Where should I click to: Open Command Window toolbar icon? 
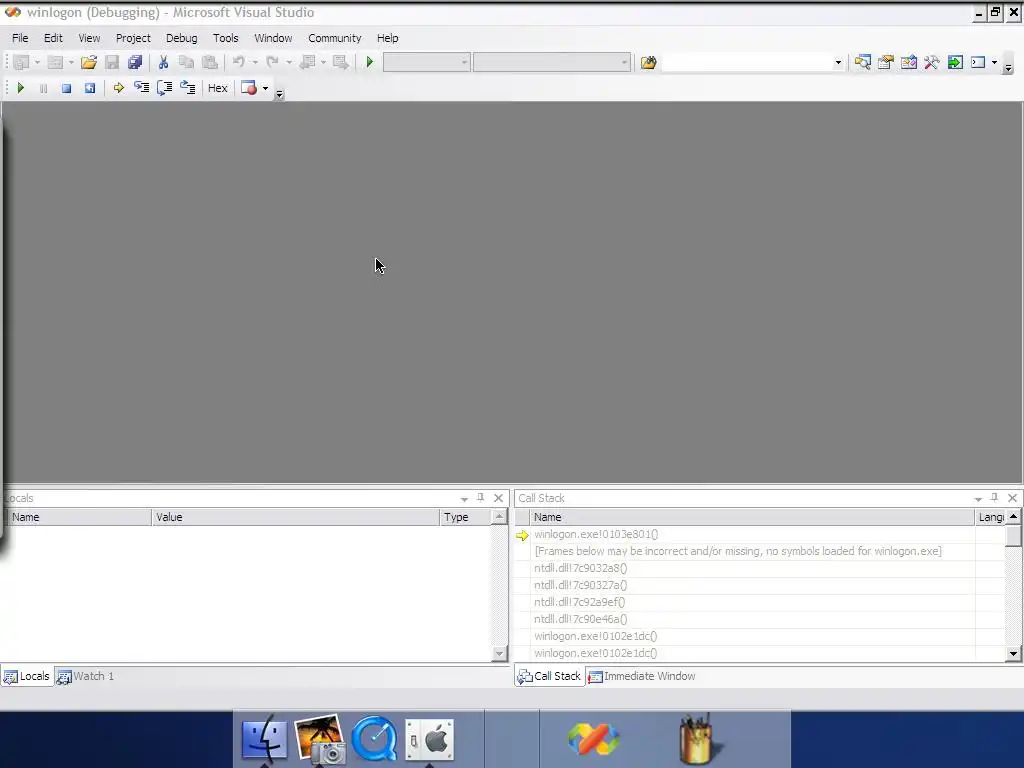[x=978, y=62]
